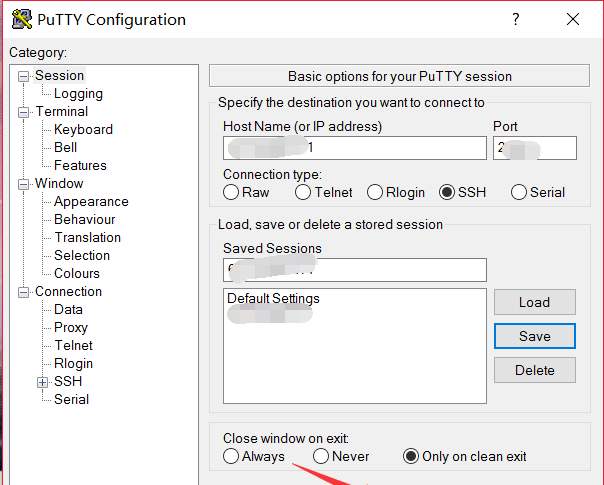Click the Save session button

tap(535, 336)
